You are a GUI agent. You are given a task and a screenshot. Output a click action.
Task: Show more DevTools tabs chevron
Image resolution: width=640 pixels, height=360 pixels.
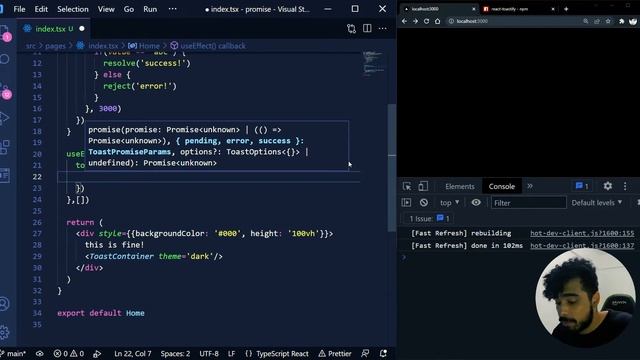pyautogui.click(x=530, y=186)
